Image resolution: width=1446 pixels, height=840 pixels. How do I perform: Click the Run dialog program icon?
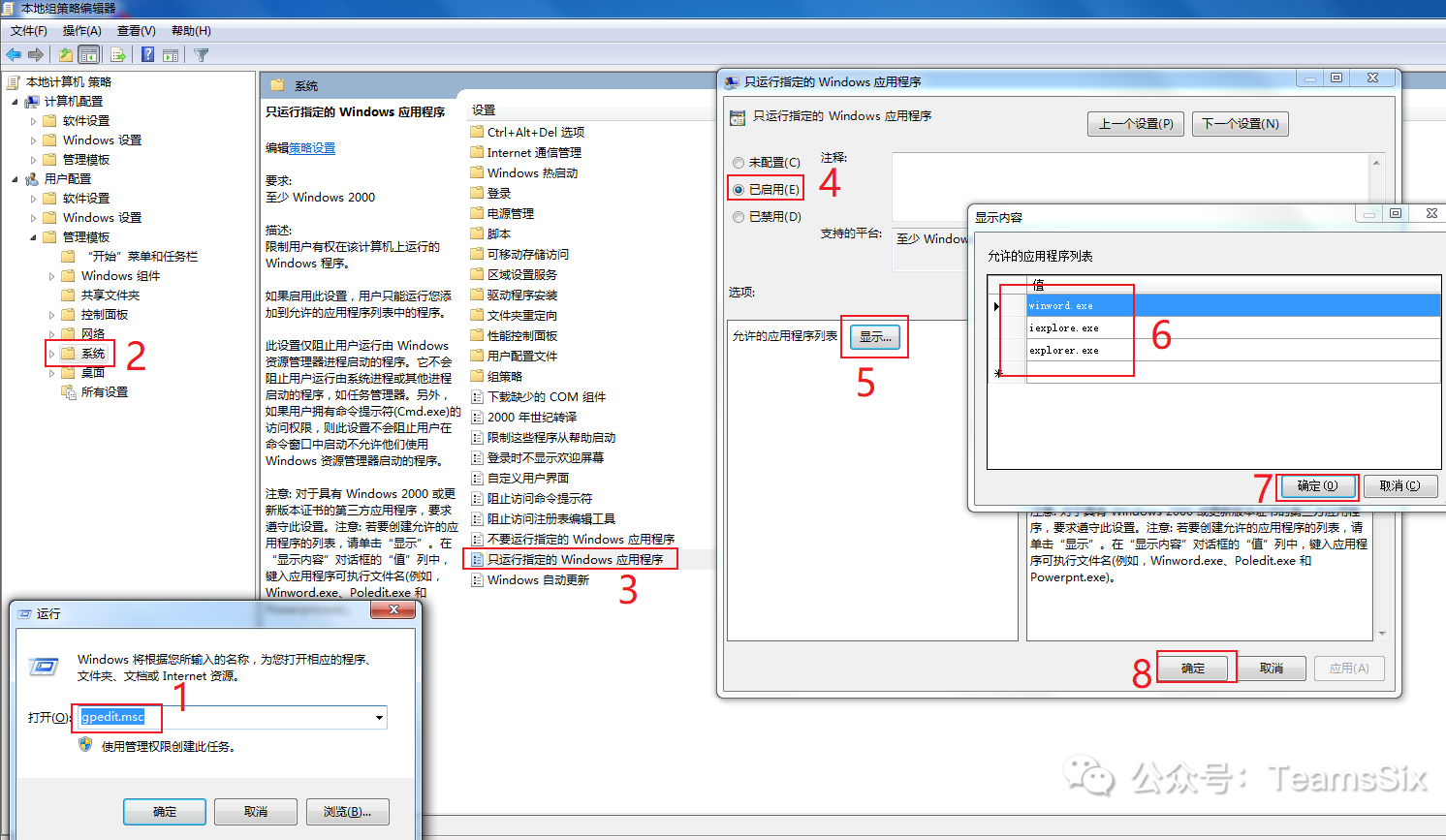[44, 667]
